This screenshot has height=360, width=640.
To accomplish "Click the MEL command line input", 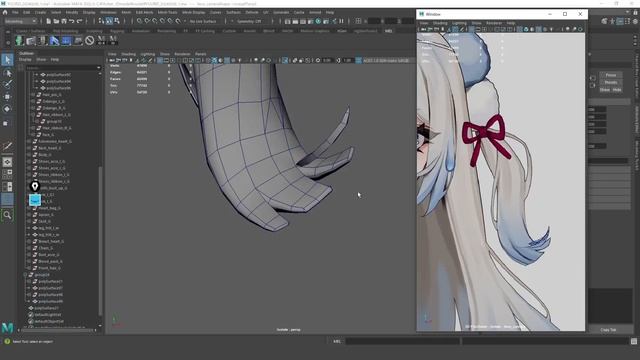I will [402, 341].
